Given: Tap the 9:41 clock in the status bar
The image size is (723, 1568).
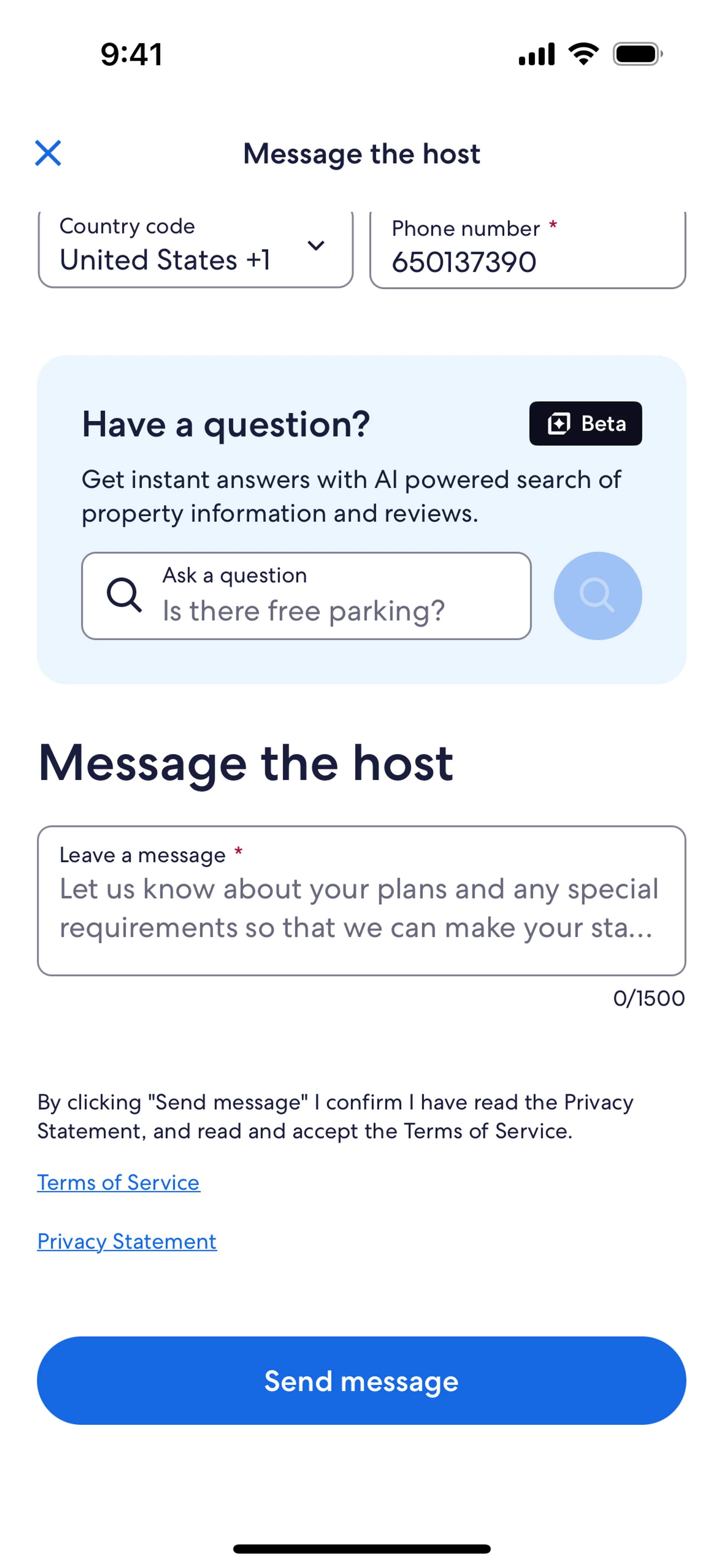Looking at the screenshot, I should point(131,54).
